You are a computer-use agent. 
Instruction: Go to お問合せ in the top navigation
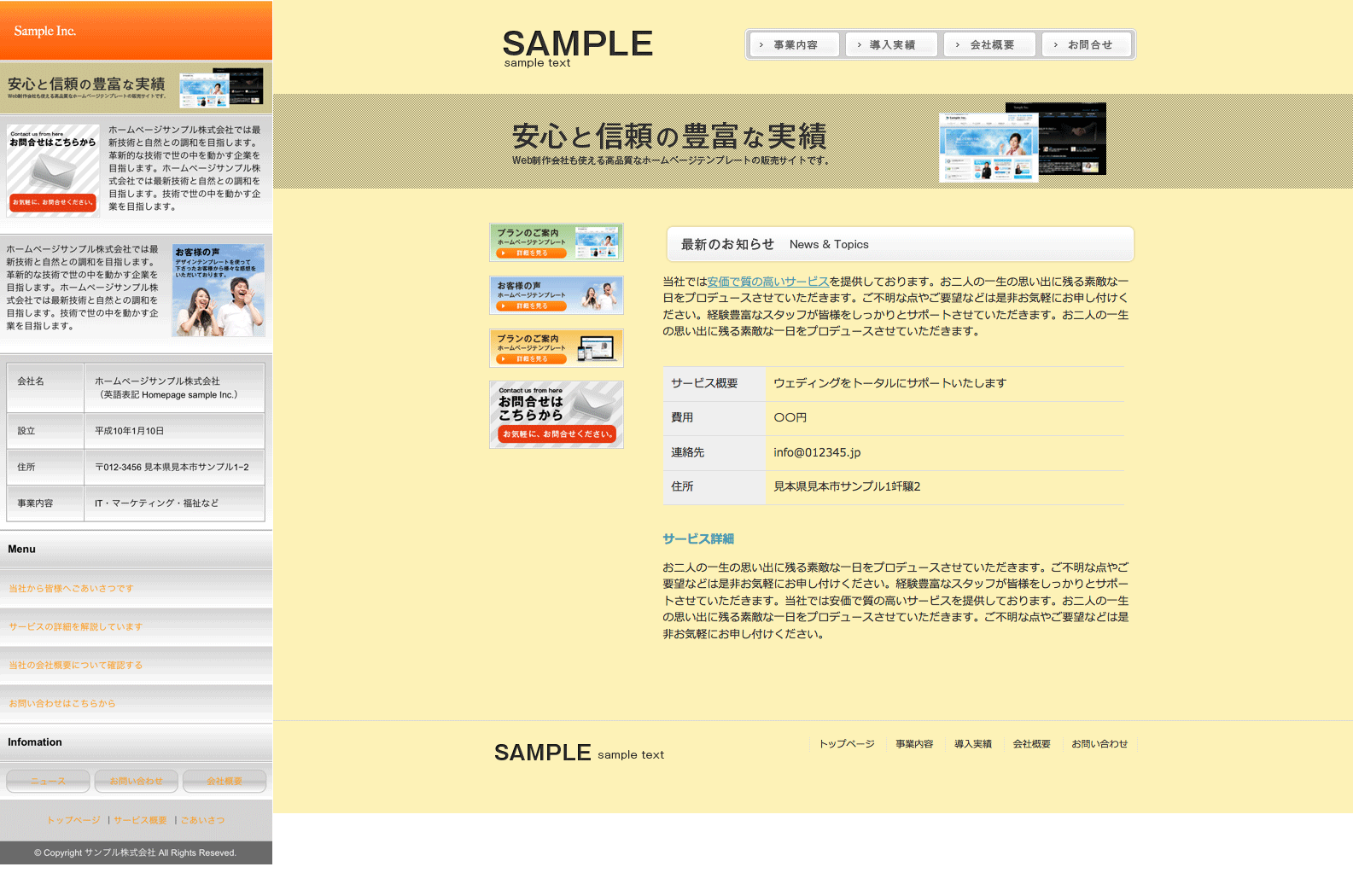1088,45
